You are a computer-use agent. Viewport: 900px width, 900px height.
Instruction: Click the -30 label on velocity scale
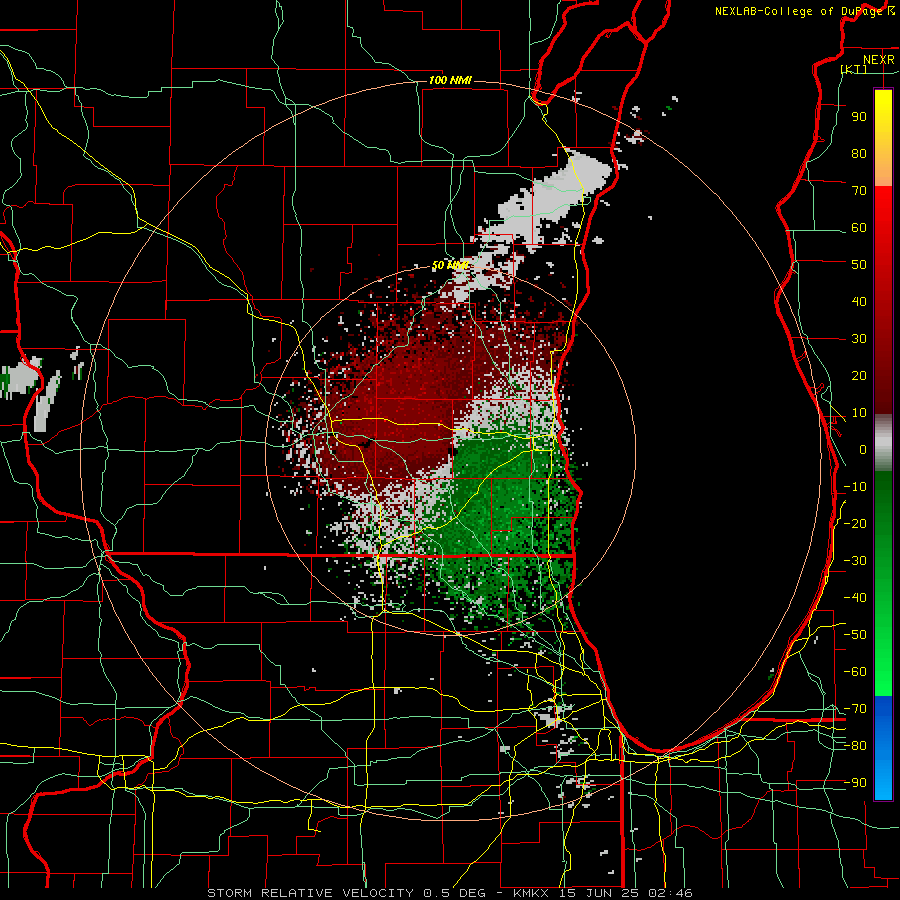pos(855,561)
